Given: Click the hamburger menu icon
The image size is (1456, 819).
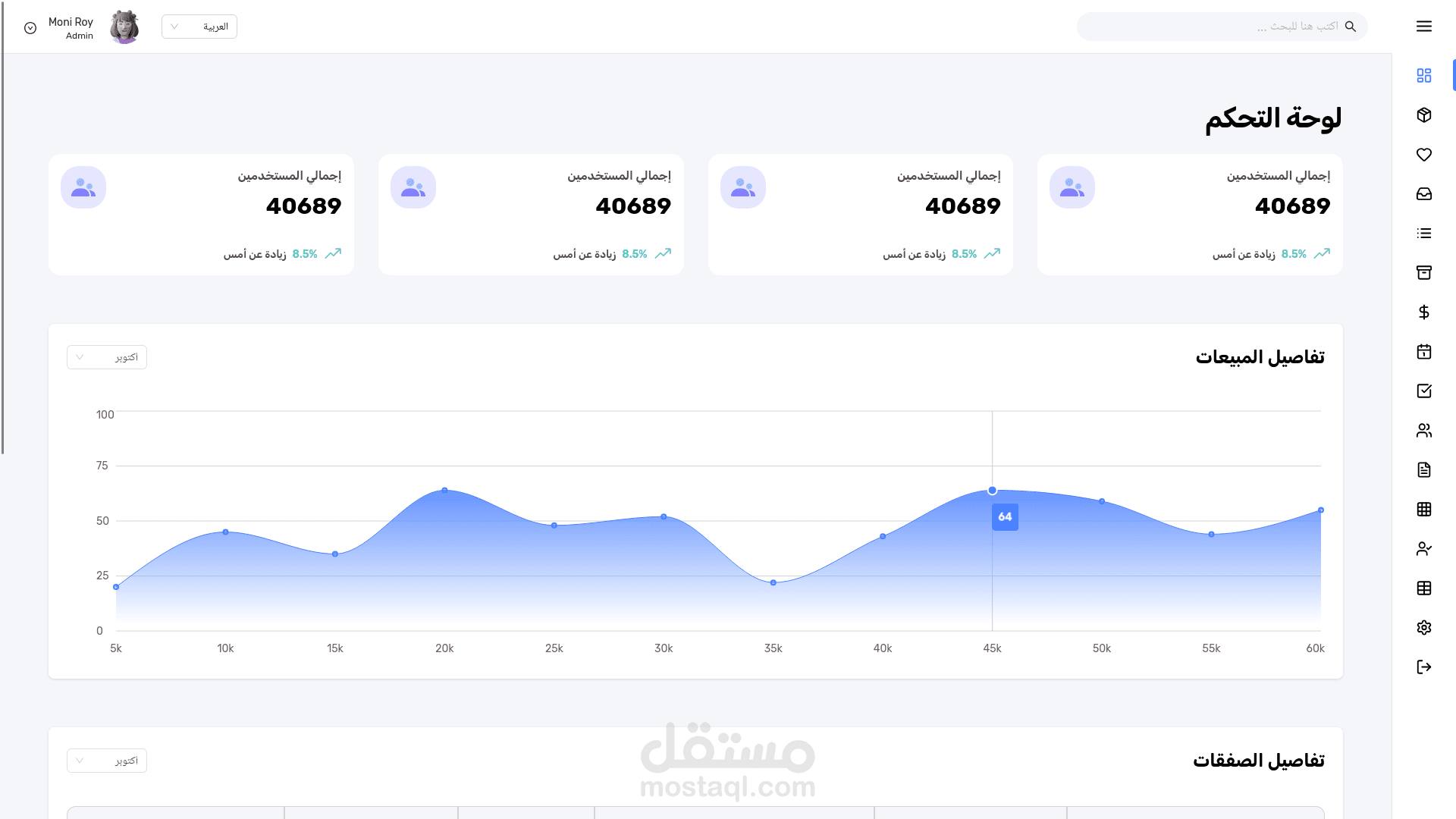Looking at the screenshot, I should tap(1423, 27).
